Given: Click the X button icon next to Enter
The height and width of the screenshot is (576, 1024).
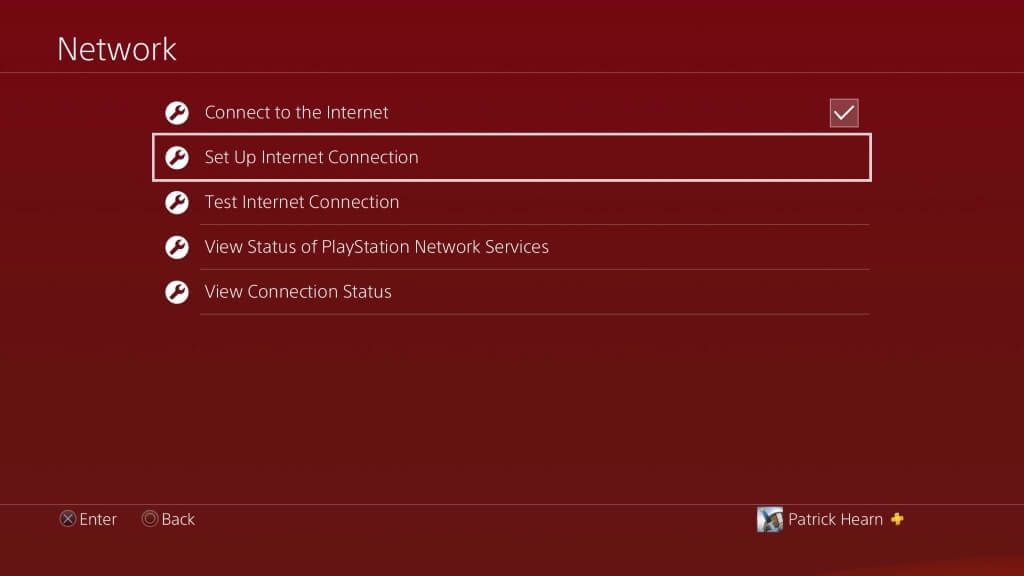Looking at the screenshot, I should tap(68, 519).
